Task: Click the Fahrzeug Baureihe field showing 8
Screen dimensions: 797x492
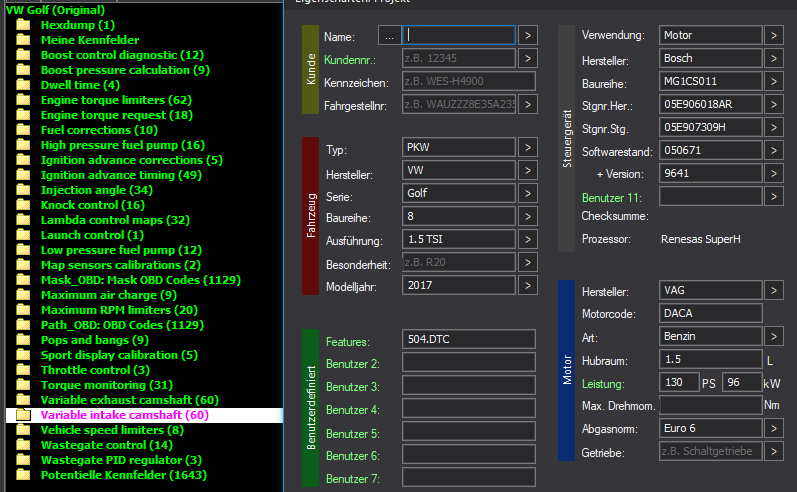Action: 459,217
